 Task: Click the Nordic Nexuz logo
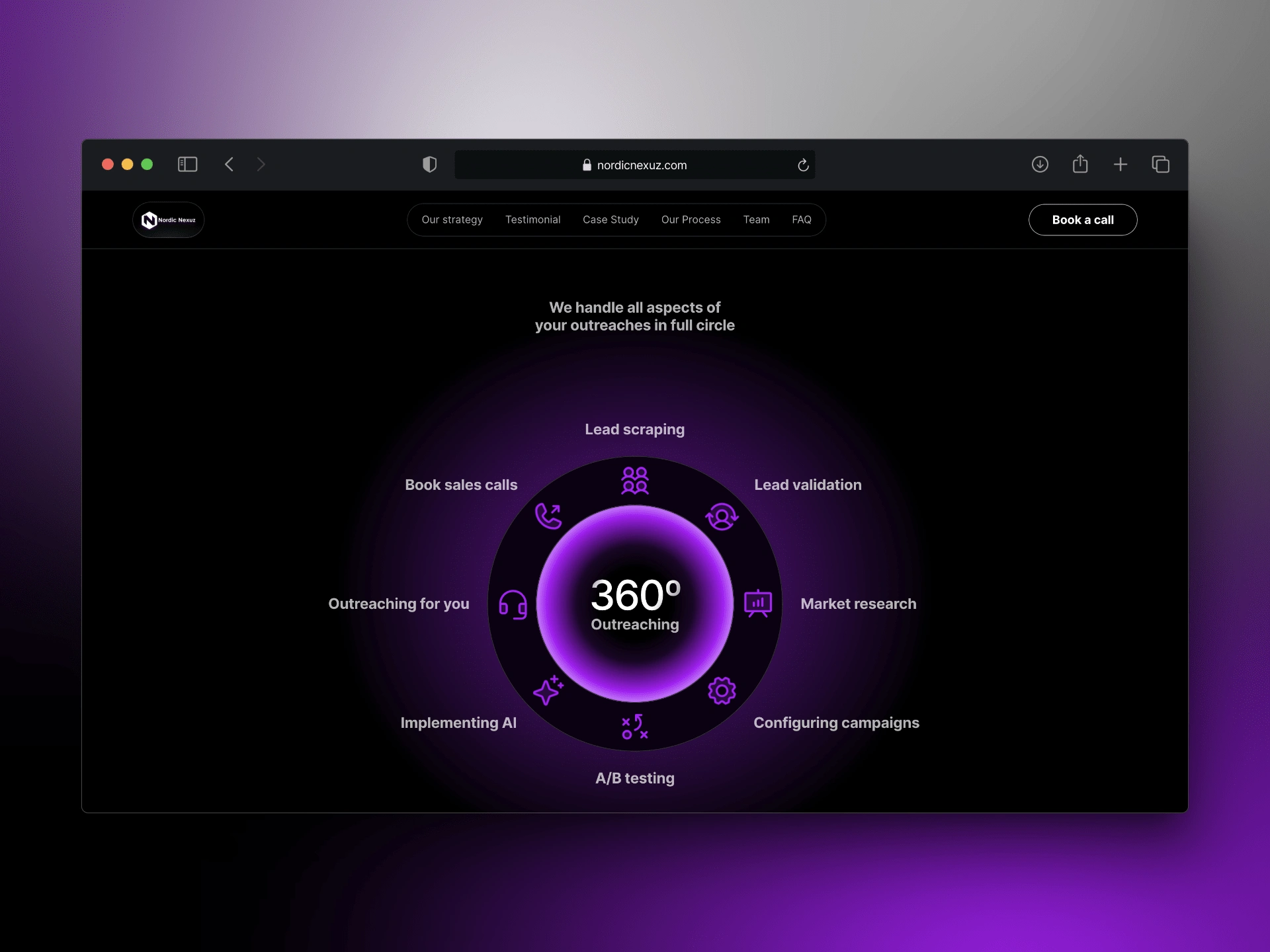(x=169, y=220)
